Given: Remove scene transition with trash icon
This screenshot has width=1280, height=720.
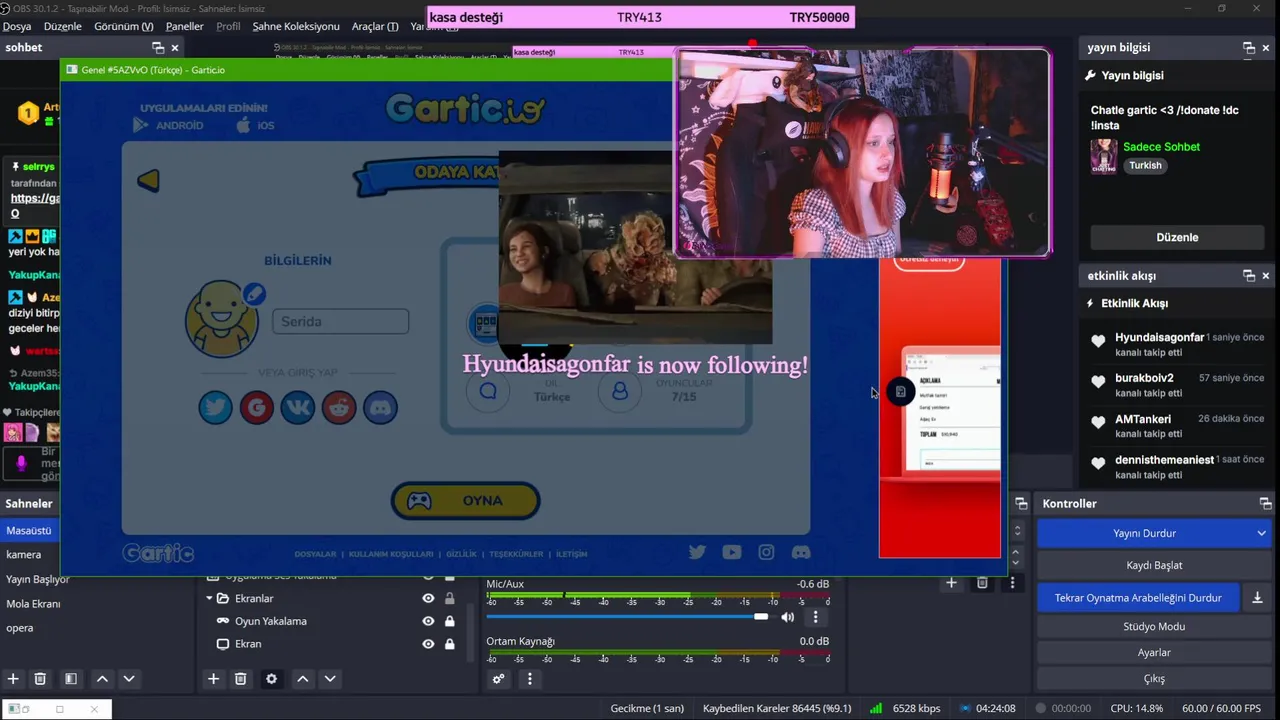Looking at the screenshot, I should [982, 583].
